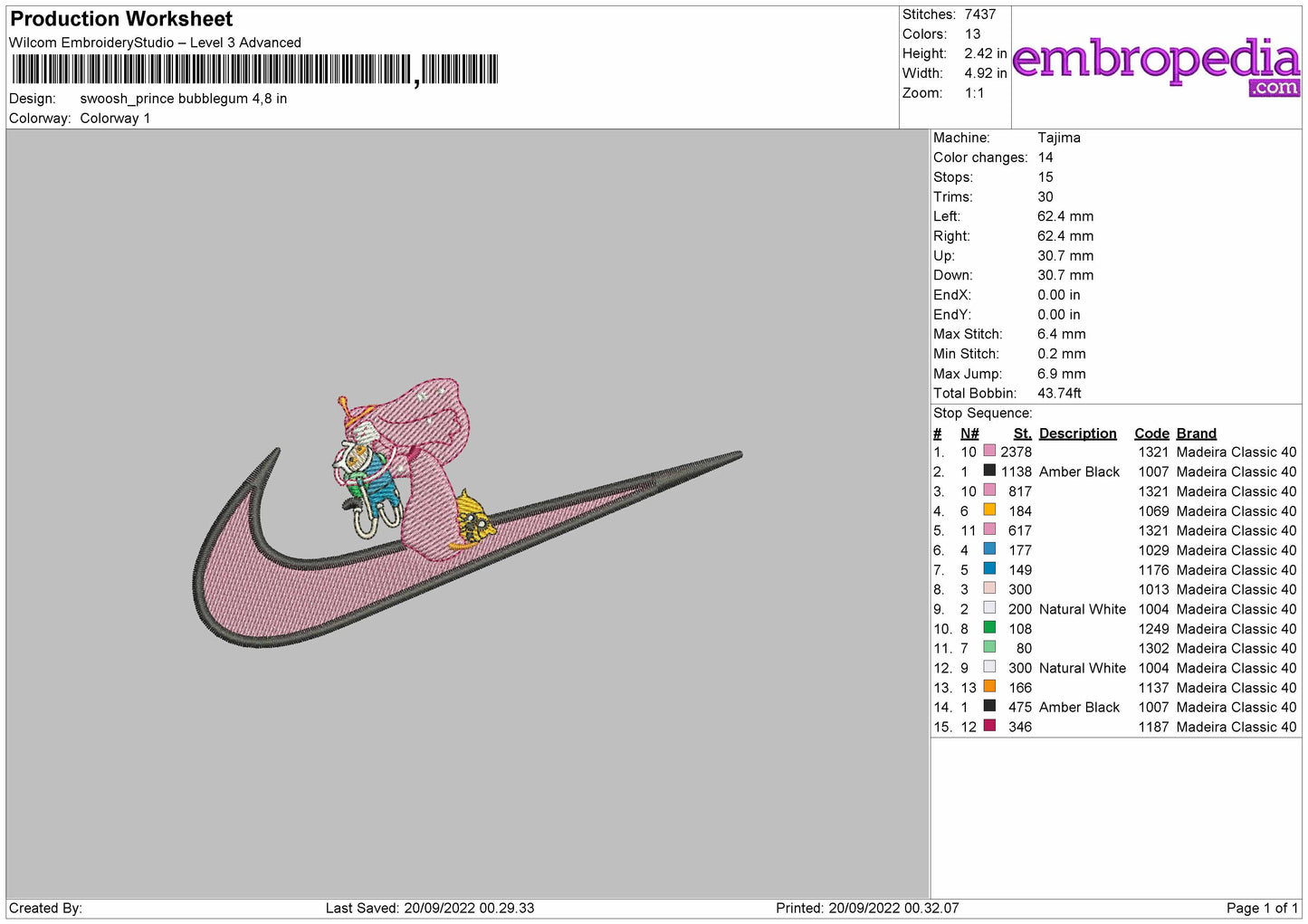Click the "Colorway 1" value
This screenshot has height=924, width=1308.
coord(115,119)
